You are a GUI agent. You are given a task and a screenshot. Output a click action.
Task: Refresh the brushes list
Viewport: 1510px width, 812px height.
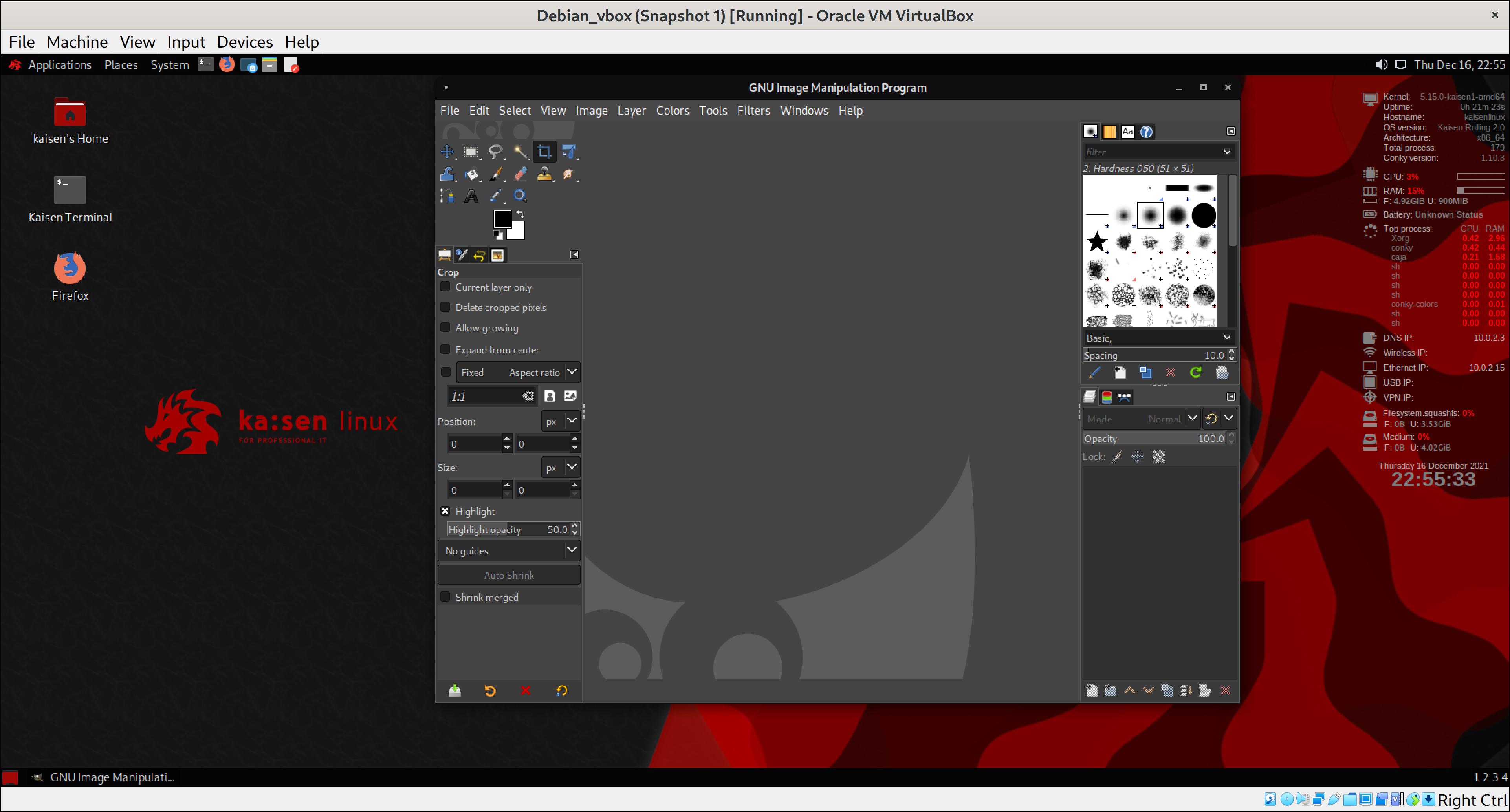point(1196,373)
